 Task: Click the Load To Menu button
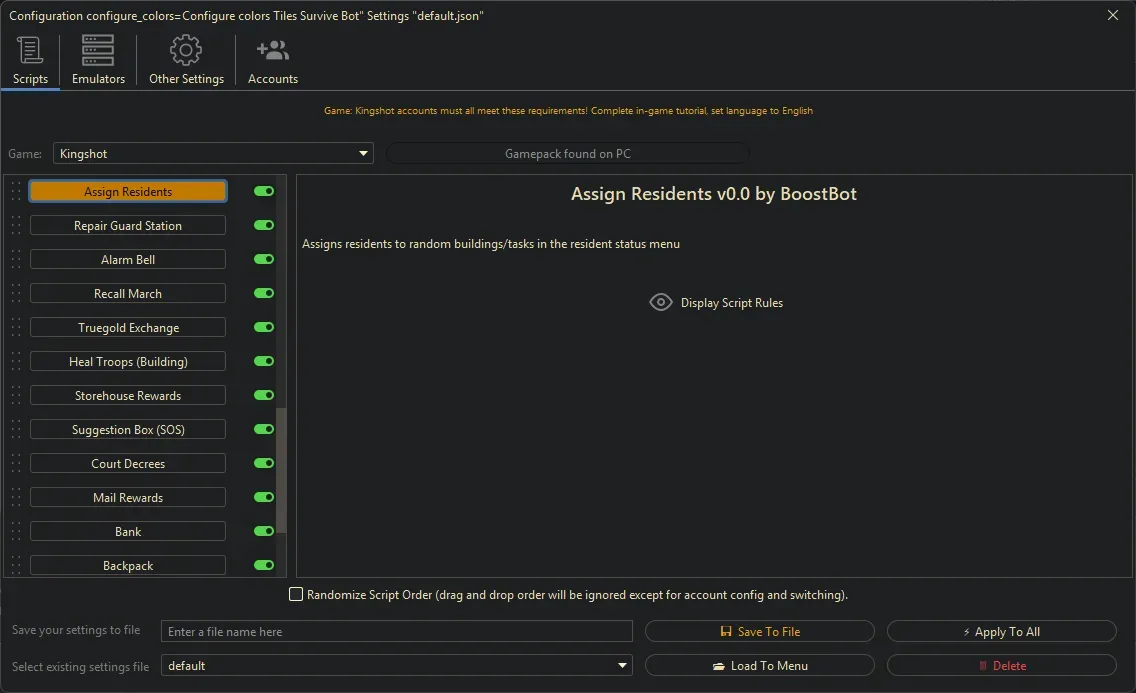tap(760, 665)
